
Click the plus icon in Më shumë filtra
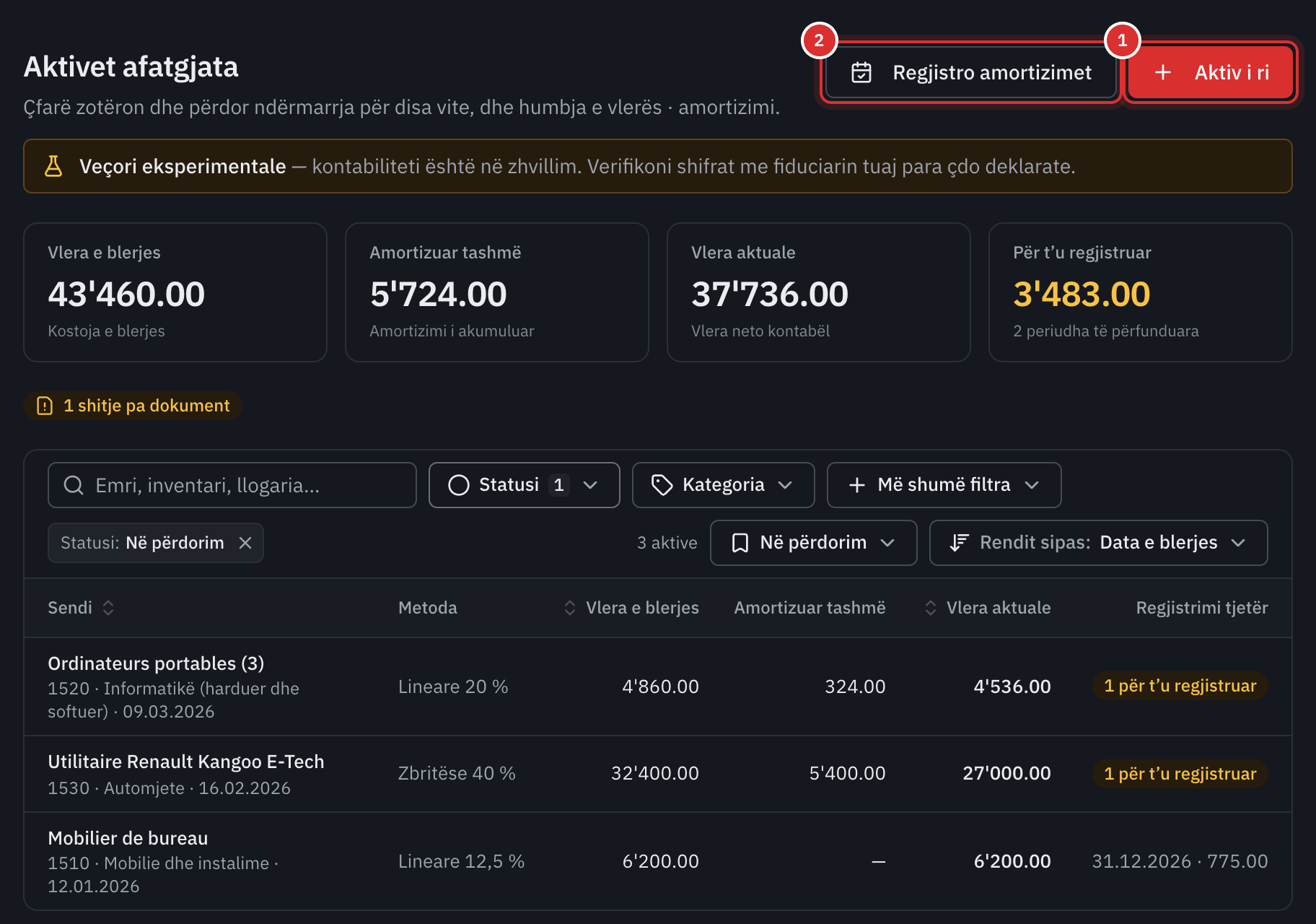[857, 485]
